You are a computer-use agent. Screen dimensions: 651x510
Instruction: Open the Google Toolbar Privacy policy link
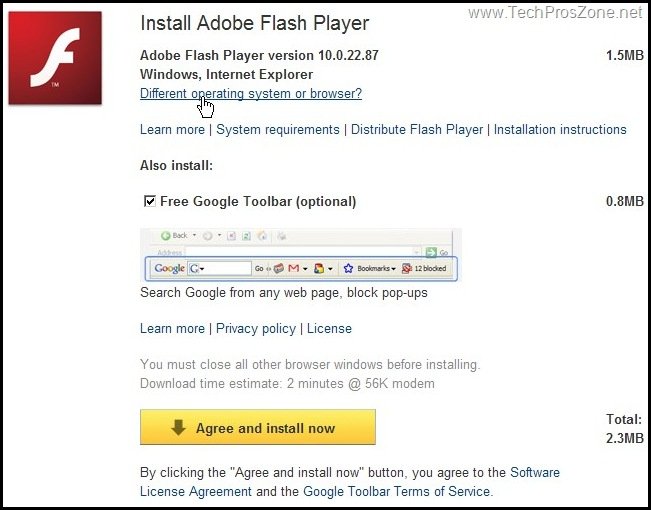pos(256,329)
